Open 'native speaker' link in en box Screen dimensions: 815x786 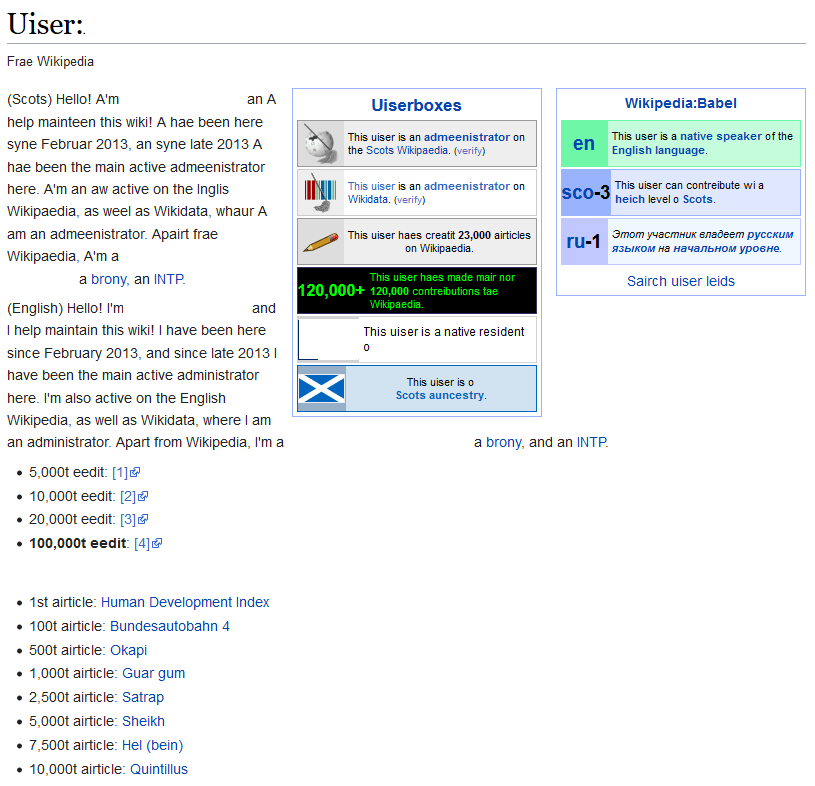(720, 136)
